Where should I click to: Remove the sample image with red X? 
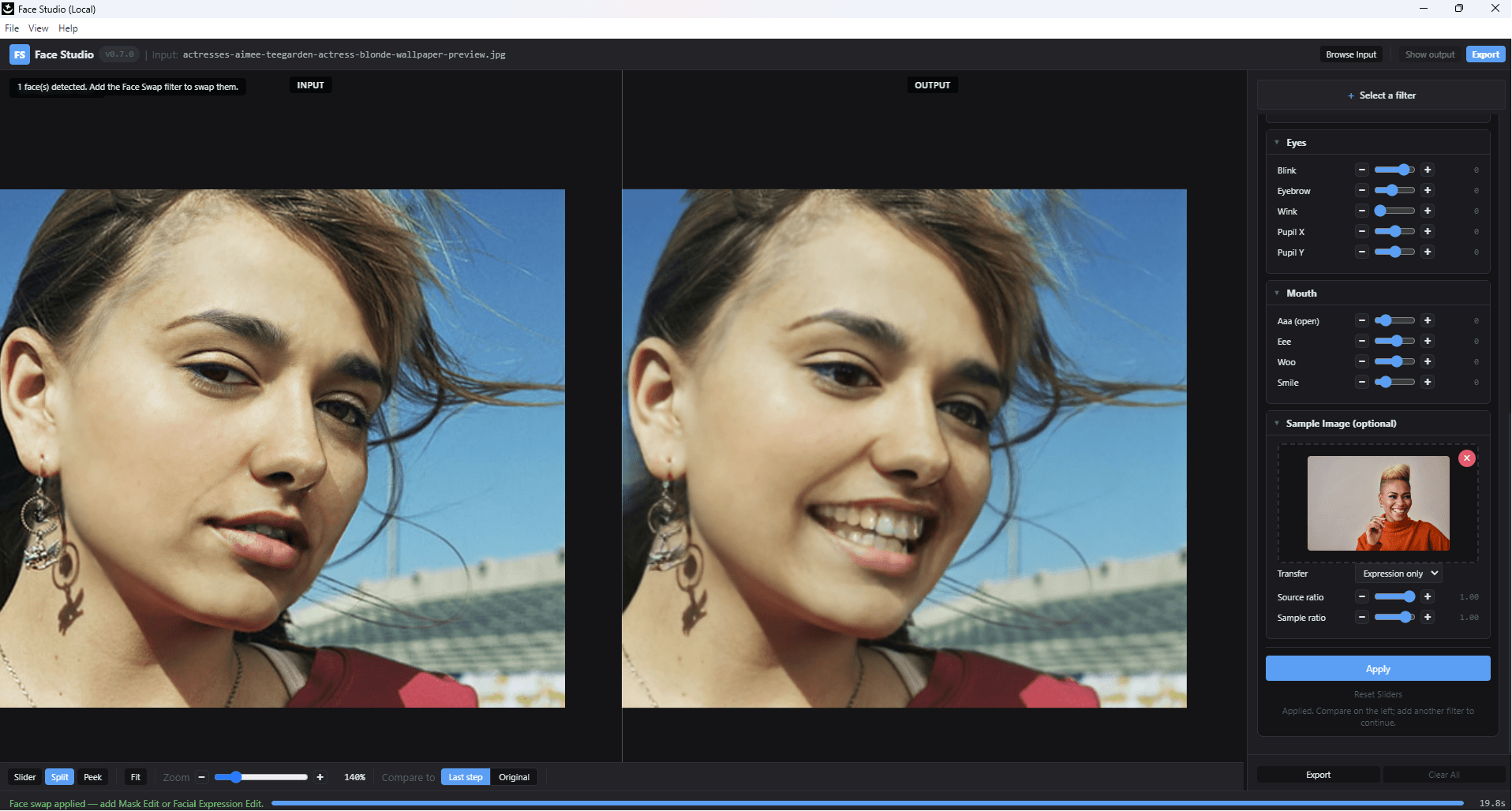(1466, 458)
